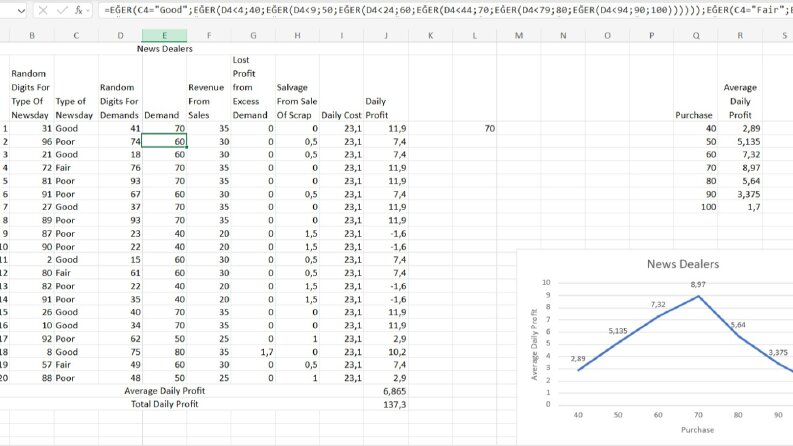Select column B header

(32, 35)
